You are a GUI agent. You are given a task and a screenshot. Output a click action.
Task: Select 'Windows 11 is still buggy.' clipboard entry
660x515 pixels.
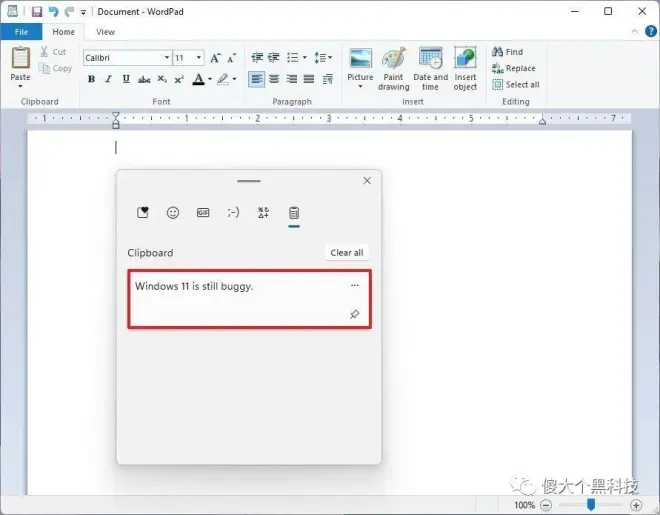pos(250,299)
